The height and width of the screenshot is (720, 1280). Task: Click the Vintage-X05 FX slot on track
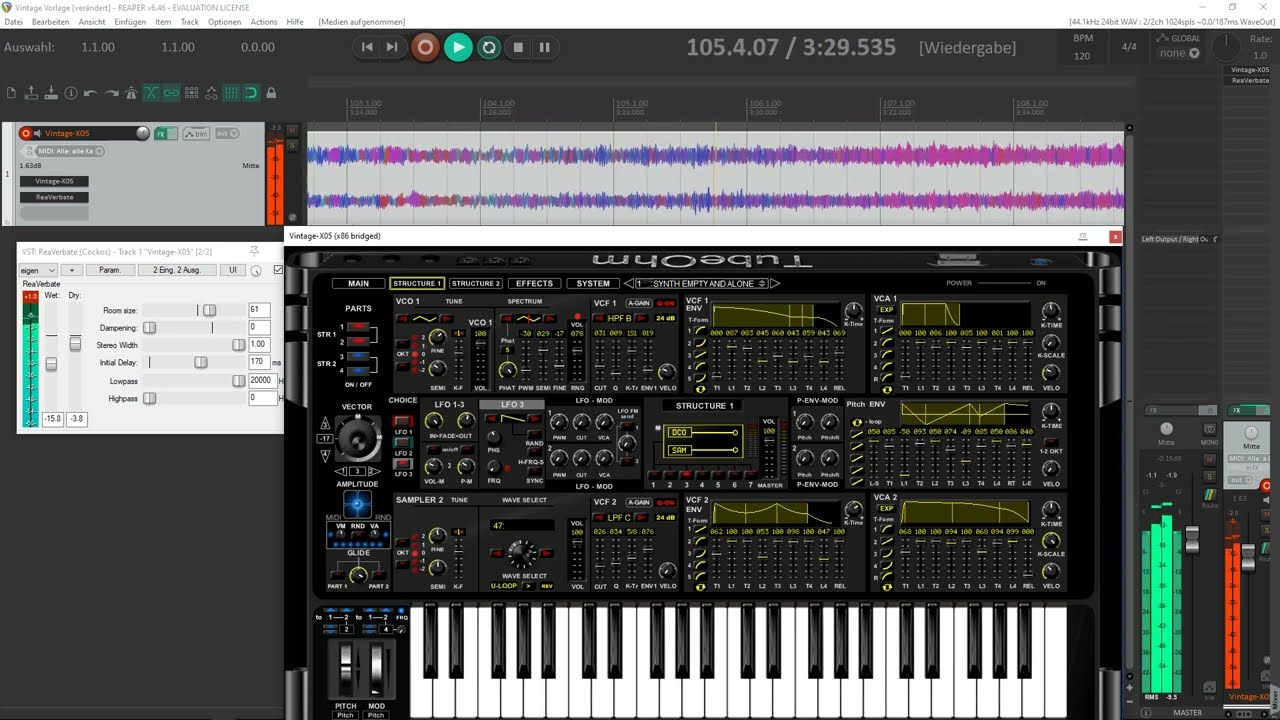[54, 182]
